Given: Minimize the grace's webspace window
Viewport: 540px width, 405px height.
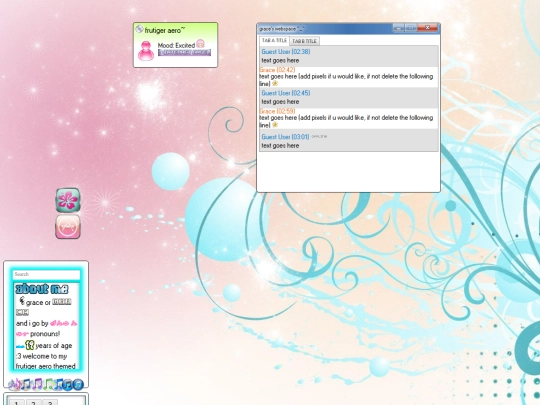Looking at the screenshot, I should coord(398,28).
